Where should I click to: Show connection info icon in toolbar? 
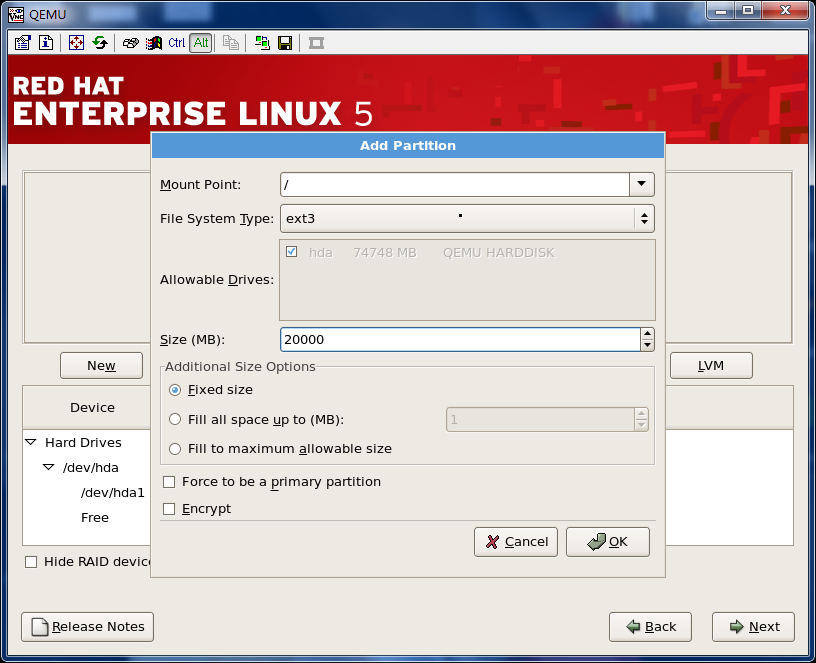[x=46, y=43]
